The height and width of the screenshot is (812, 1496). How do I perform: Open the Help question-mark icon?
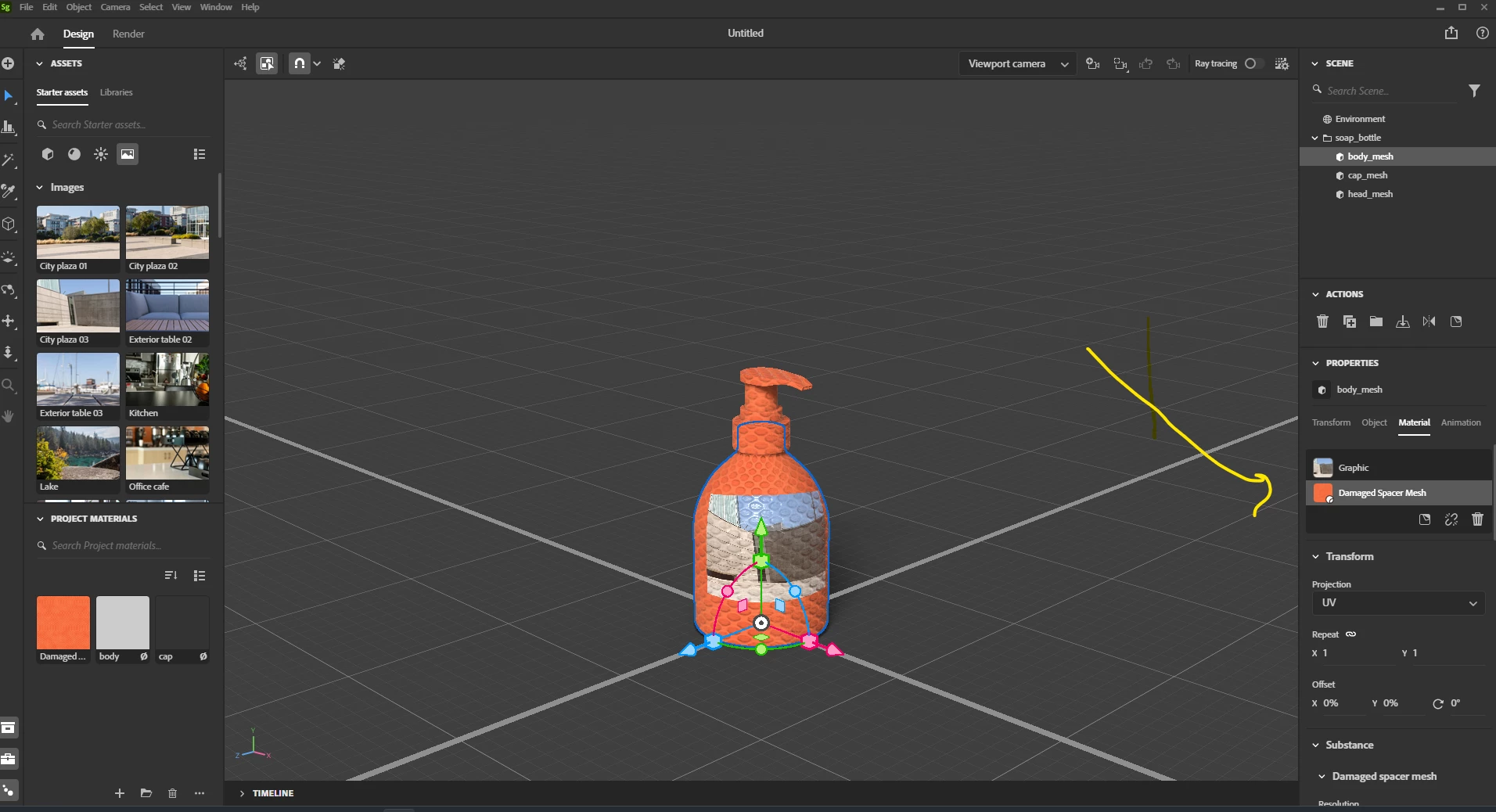tap(1482, 33)
